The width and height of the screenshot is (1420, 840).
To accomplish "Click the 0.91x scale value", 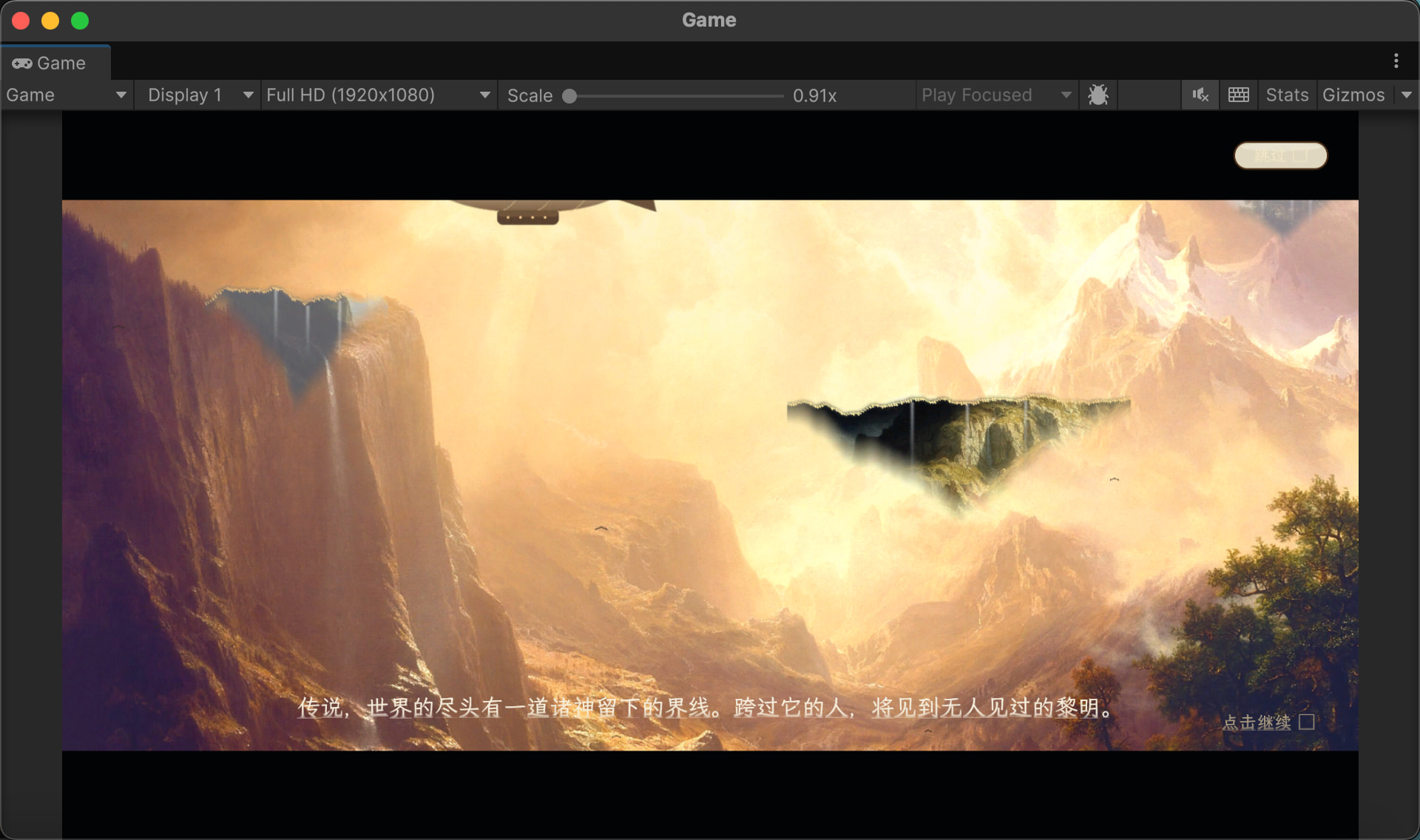I will pyautogui.click(x=815, y=95).
